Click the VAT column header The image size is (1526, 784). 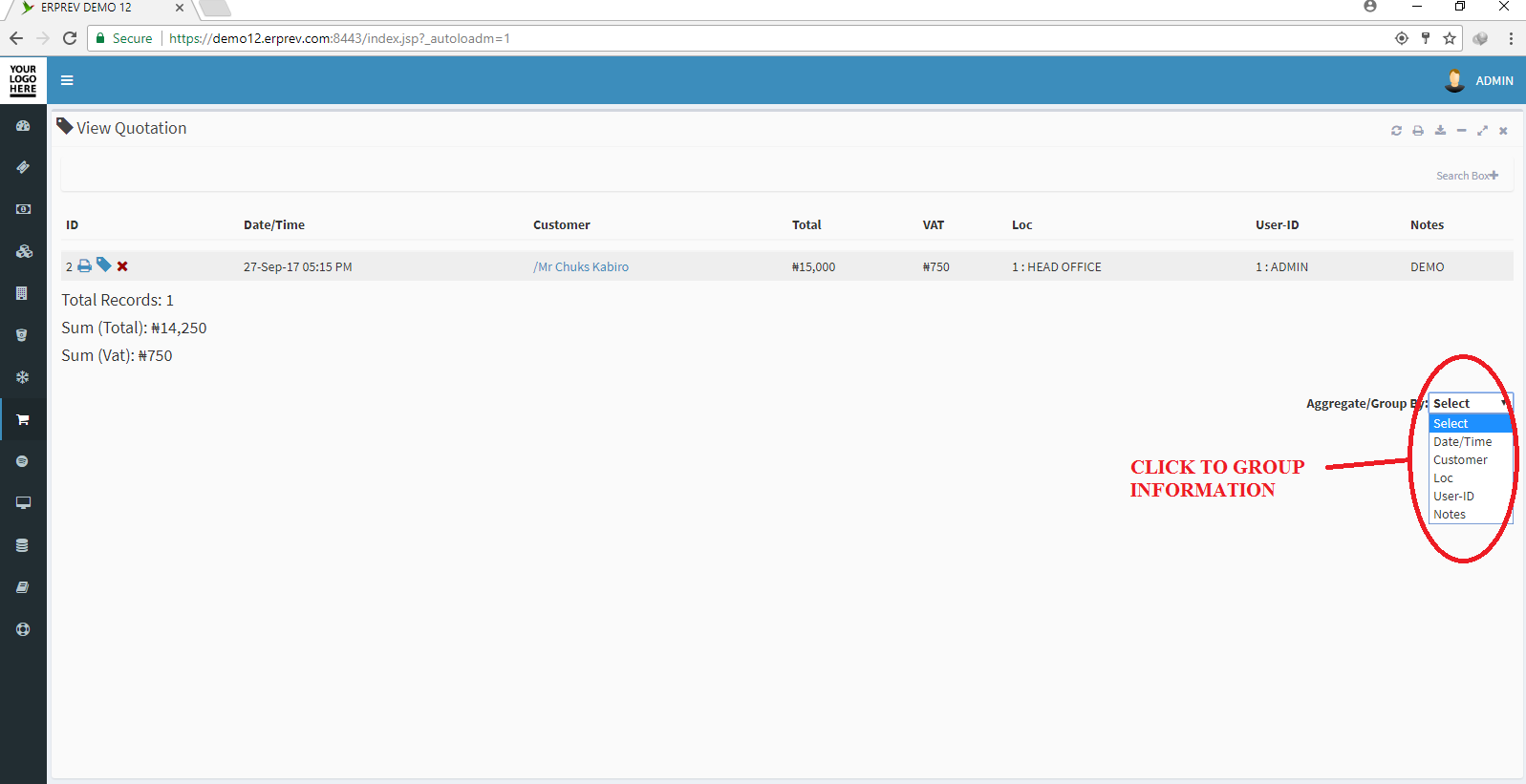(x=934, y=225)
